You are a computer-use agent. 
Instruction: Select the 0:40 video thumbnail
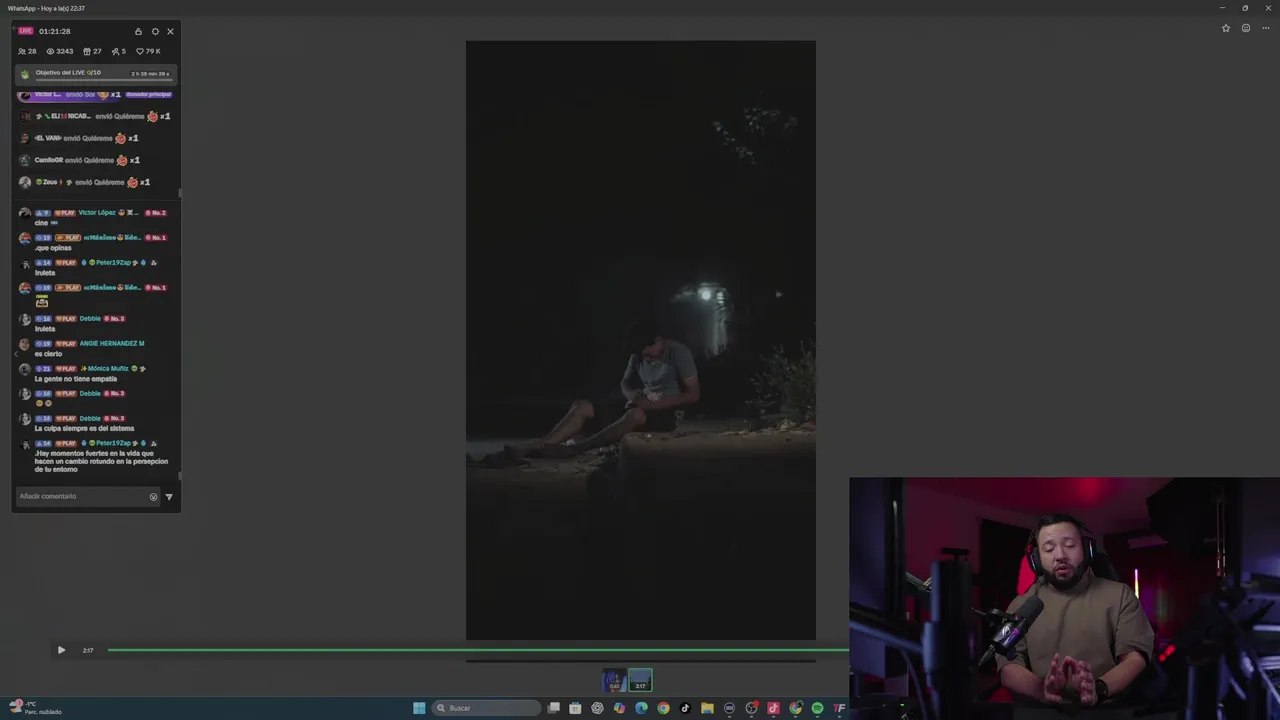point(614,681)
